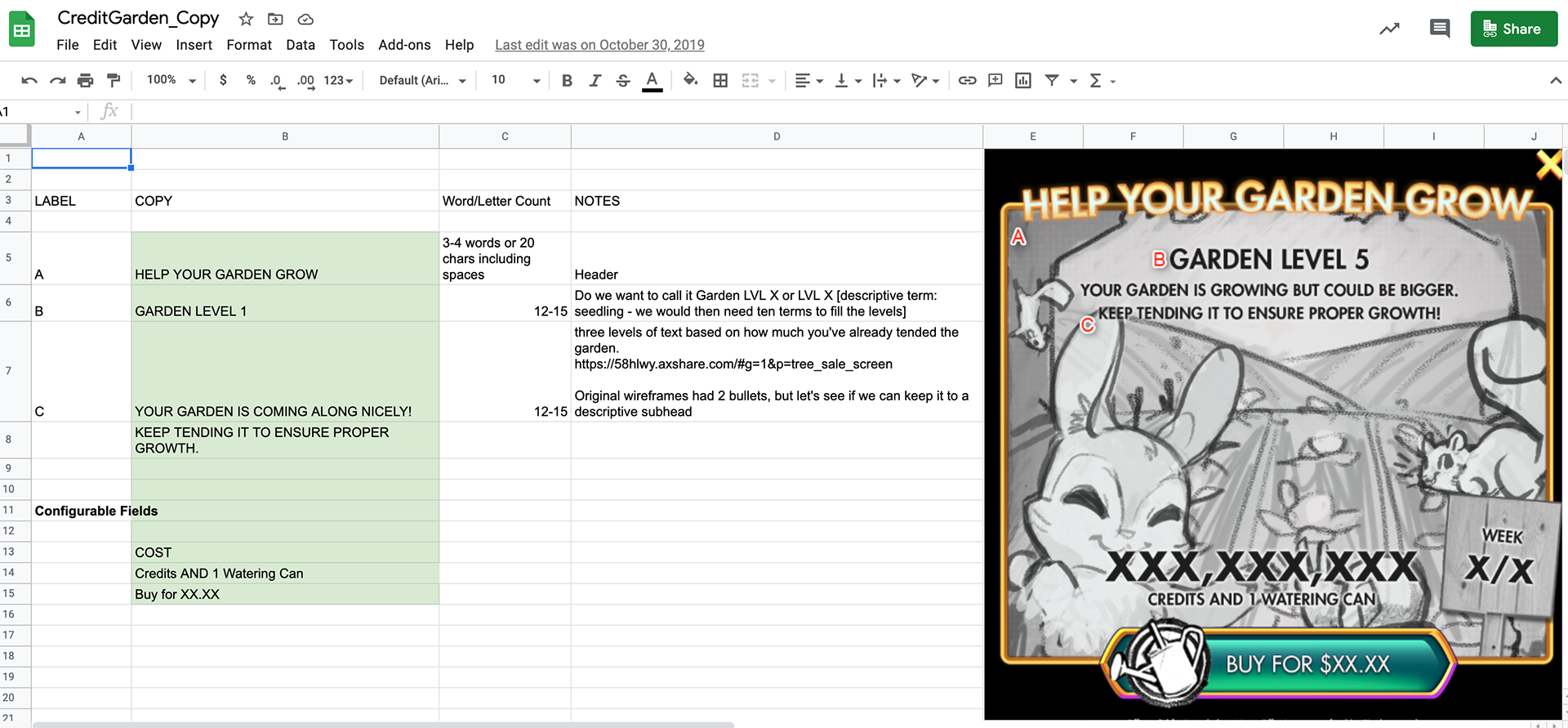Click the formula bar input
This screenshot has height=728, width=1568.
point(849,111)
